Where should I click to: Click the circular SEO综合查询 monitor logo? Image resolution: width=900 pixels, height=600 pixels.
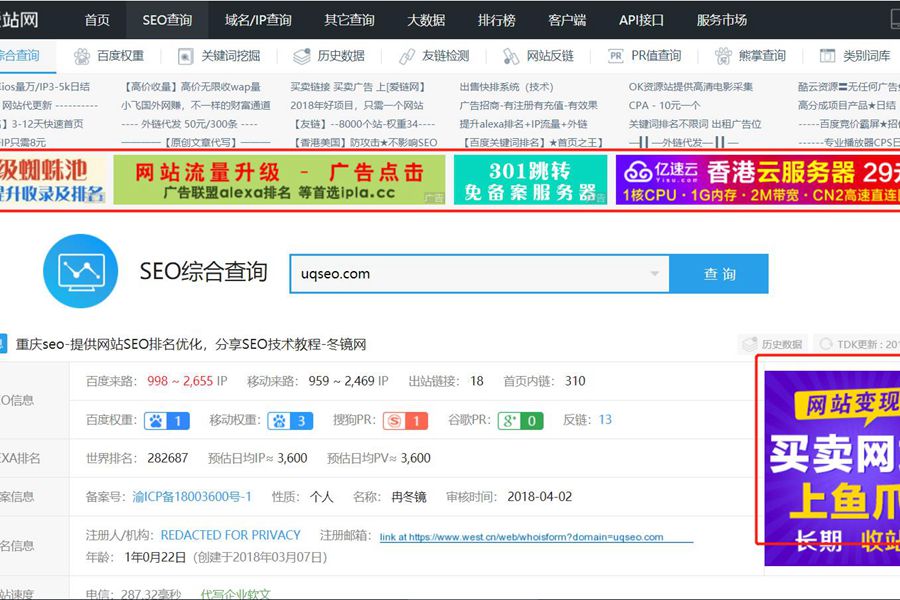coord(80,272)
